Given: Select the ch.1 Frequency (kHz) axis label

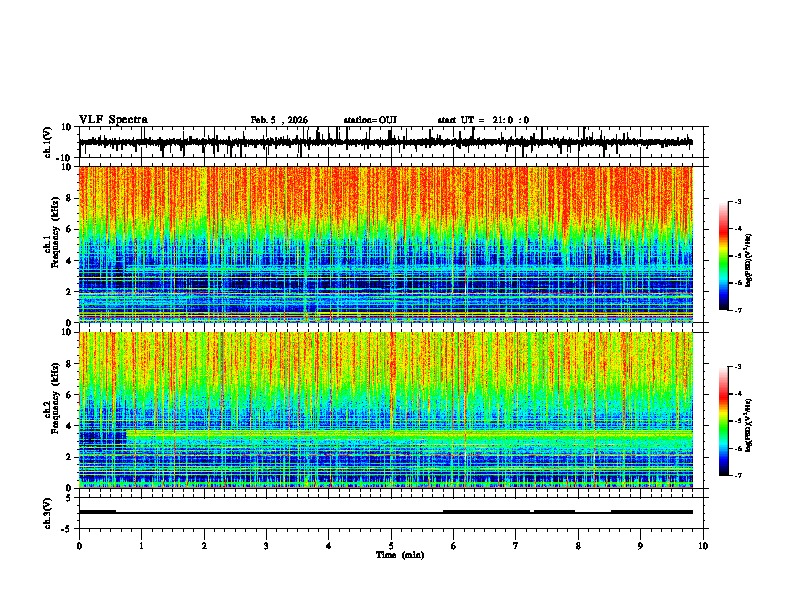Looking at the screenshot, I should 54,232.
